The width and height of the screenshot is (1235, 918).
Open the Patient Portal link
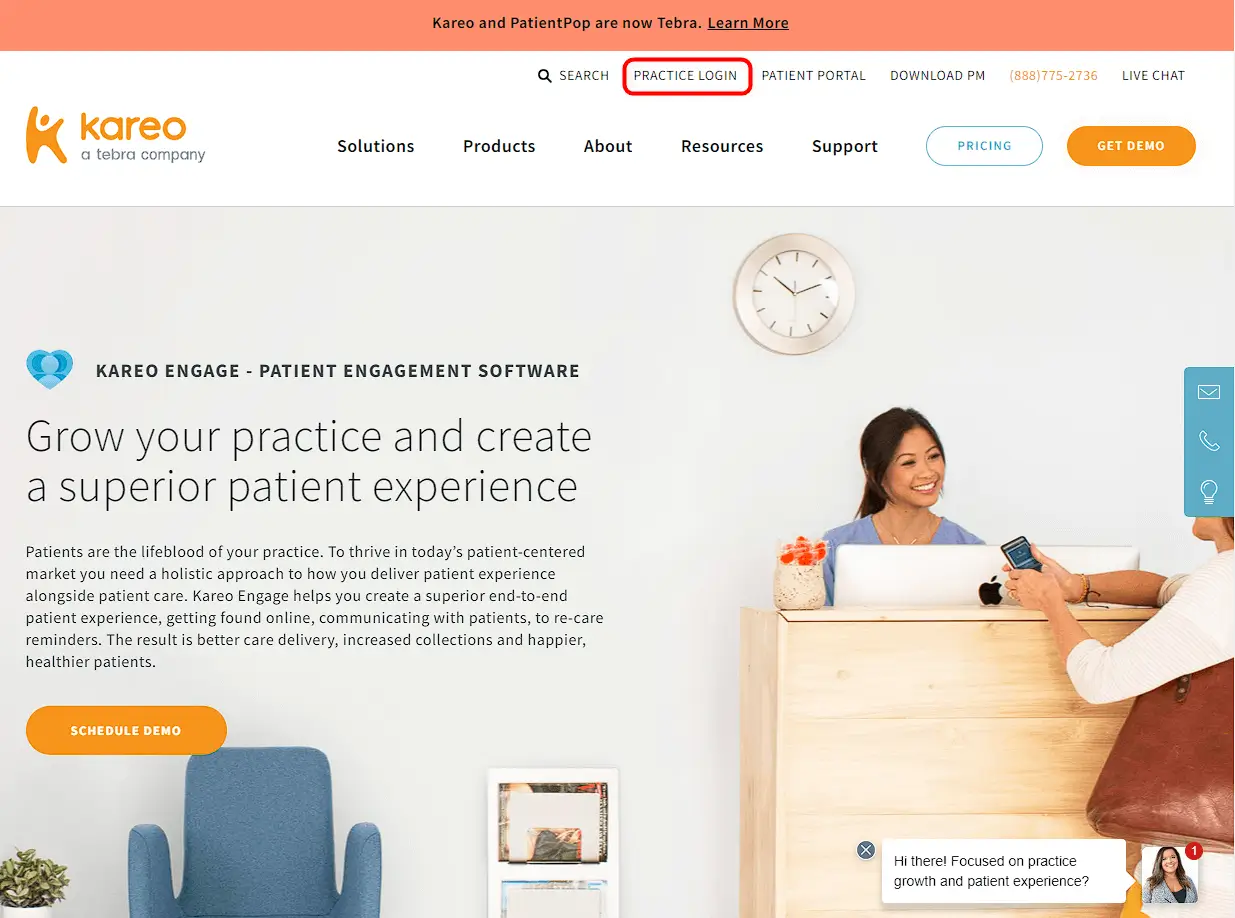tap(814, 76)
